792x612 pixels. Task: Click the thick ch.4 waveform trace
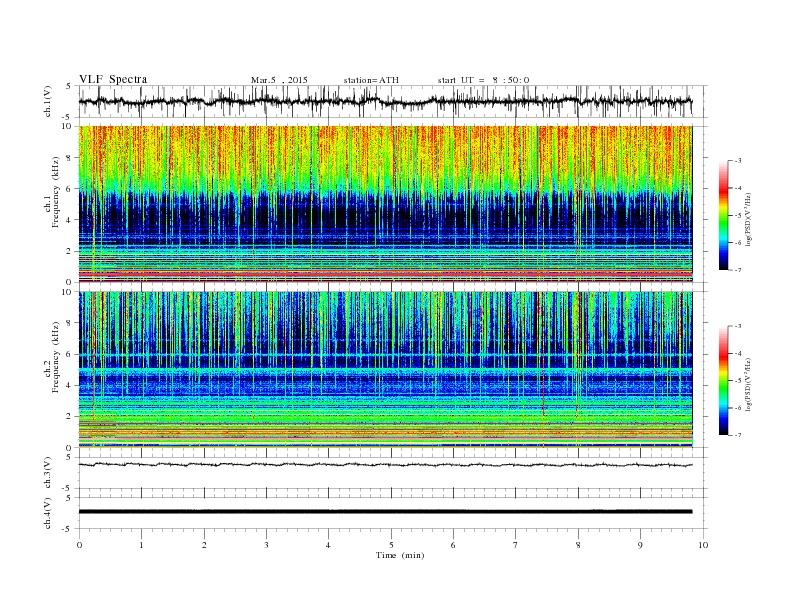[385, 512]
